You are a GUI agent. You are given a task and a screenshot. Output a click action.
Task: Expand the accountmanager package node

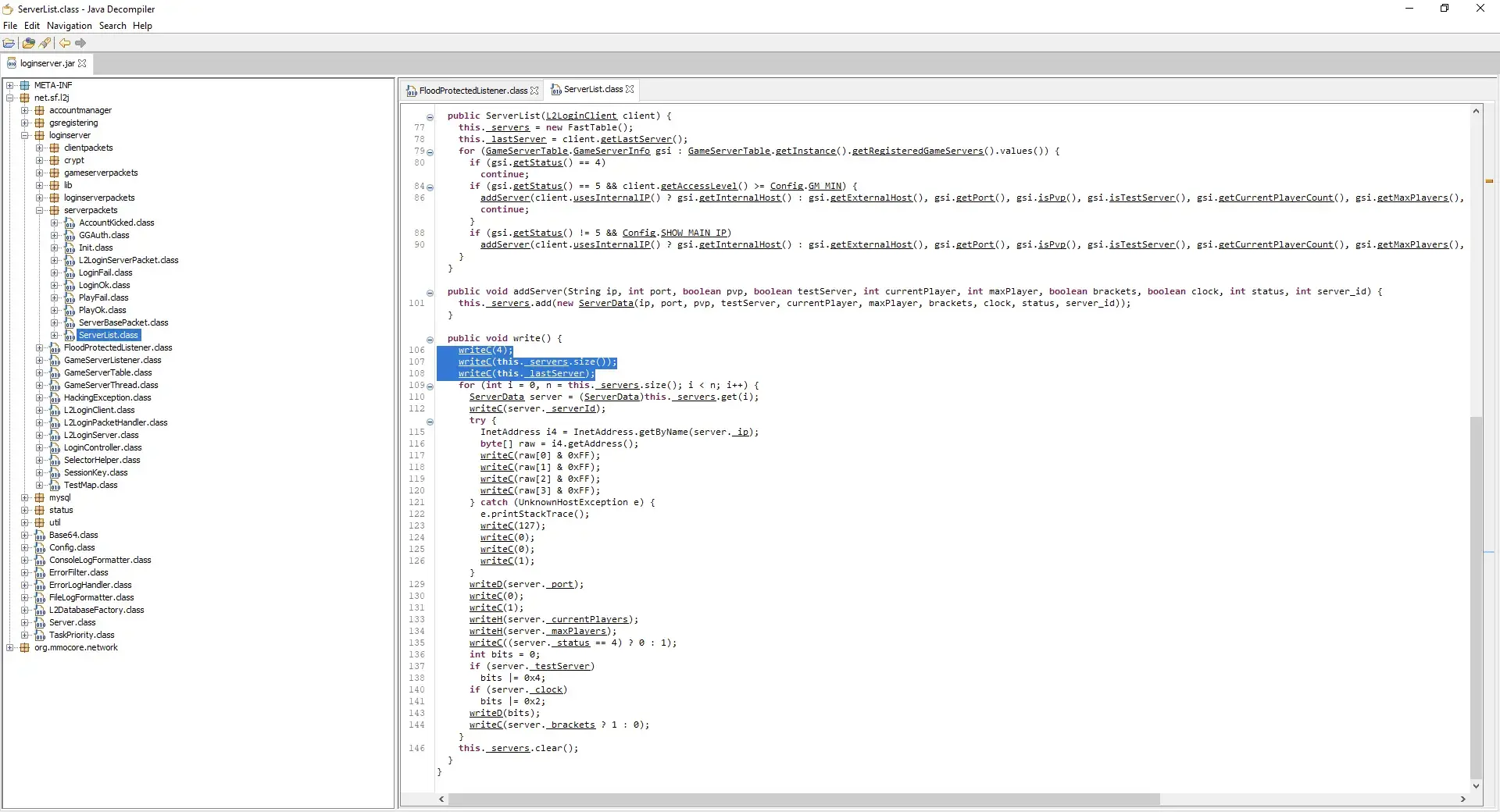[25, 111]
